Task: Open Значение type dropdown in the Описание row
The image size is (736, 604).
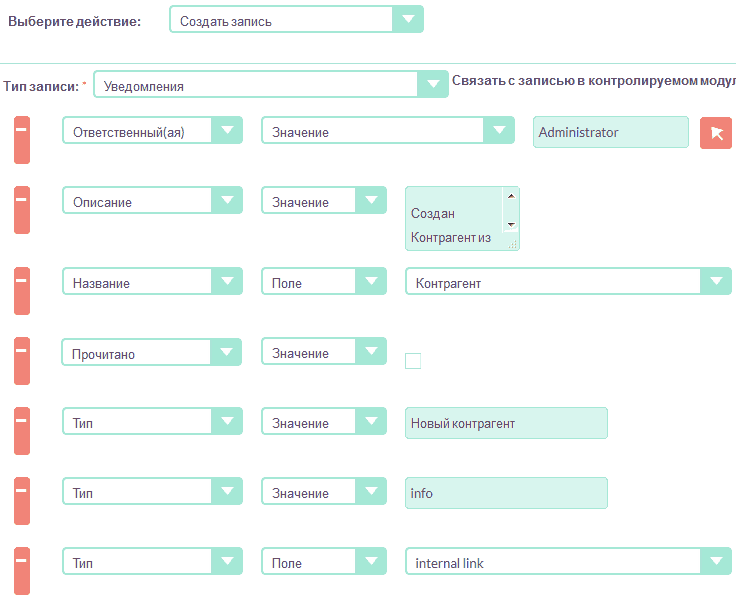Action: tap(324, 201)
